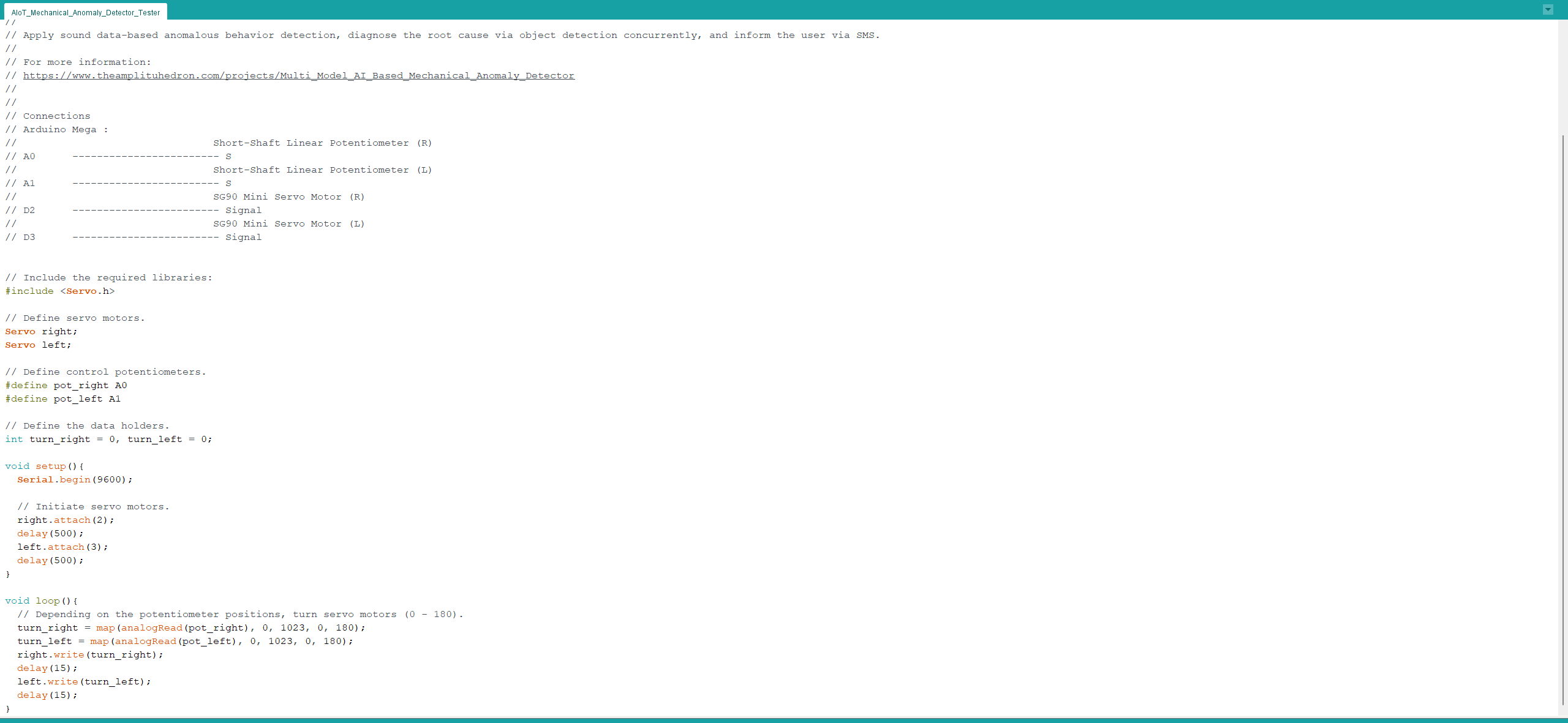Click on '#define pot_right A0' line

[66, 385]
